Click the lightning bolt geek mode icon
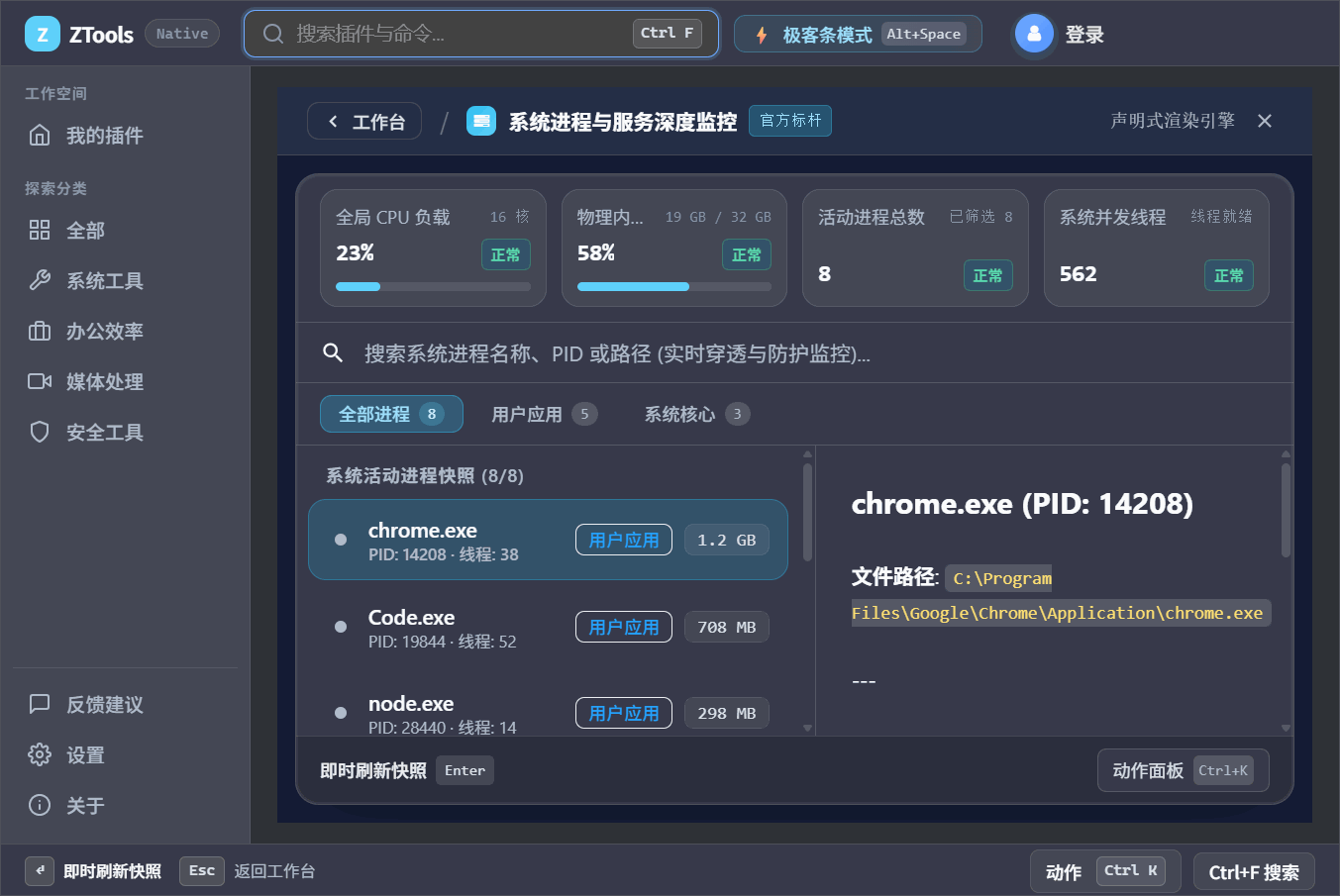This screenshot has width=1340, height=896. click(762, 35)
